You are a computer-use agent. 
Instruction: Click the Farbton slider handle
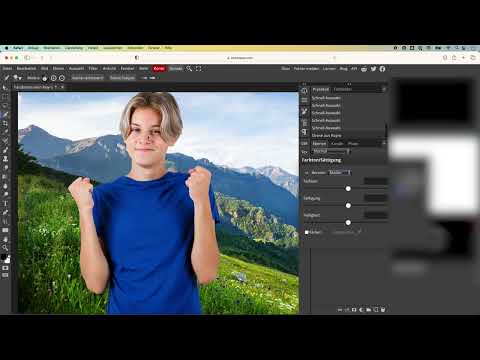(348, 189)
